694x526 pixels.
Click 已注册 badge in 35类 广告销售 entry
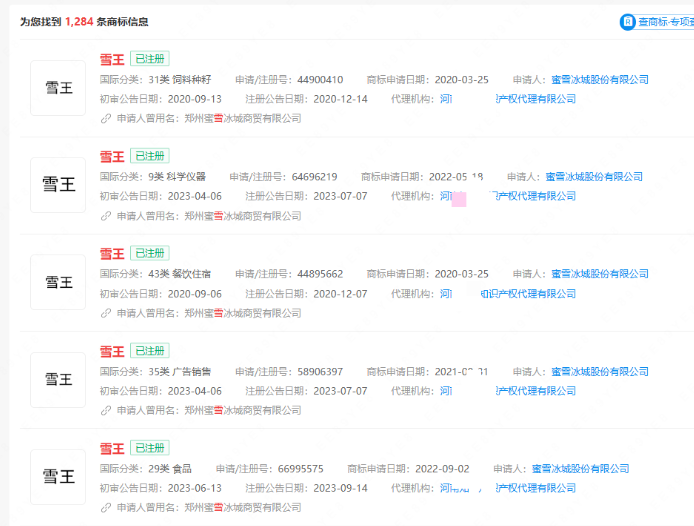click(x=150, y=351)
